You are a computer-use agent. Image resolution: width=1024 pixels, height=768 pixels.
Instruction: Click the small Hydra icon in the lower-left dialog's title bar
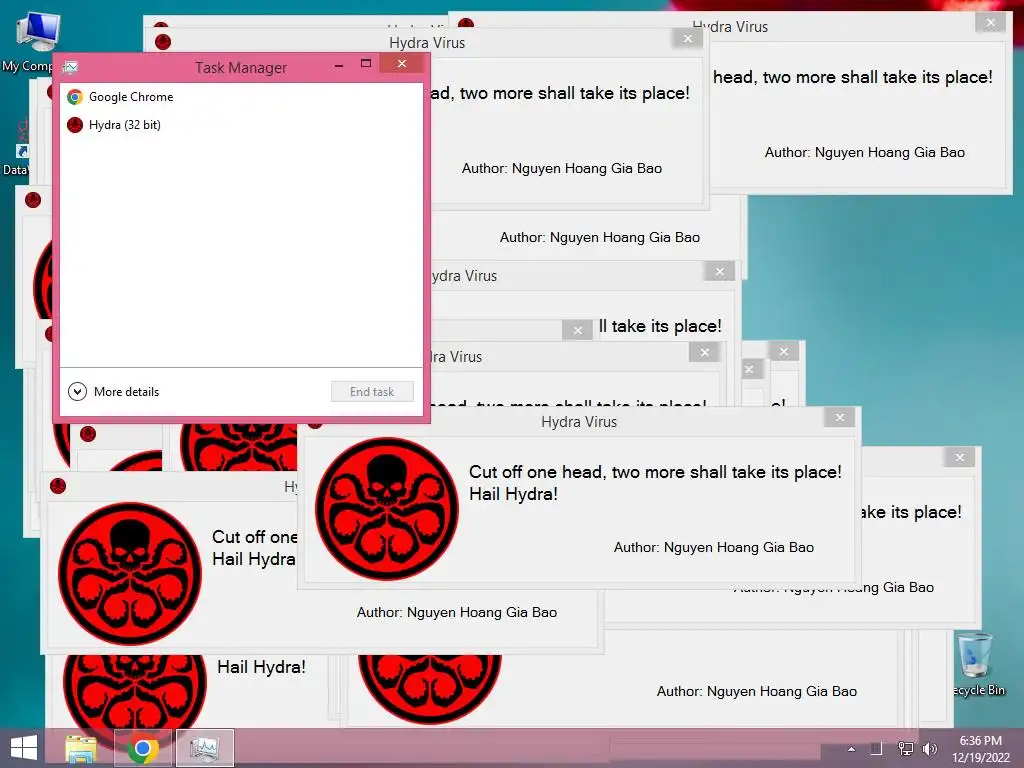click(58, 486)
